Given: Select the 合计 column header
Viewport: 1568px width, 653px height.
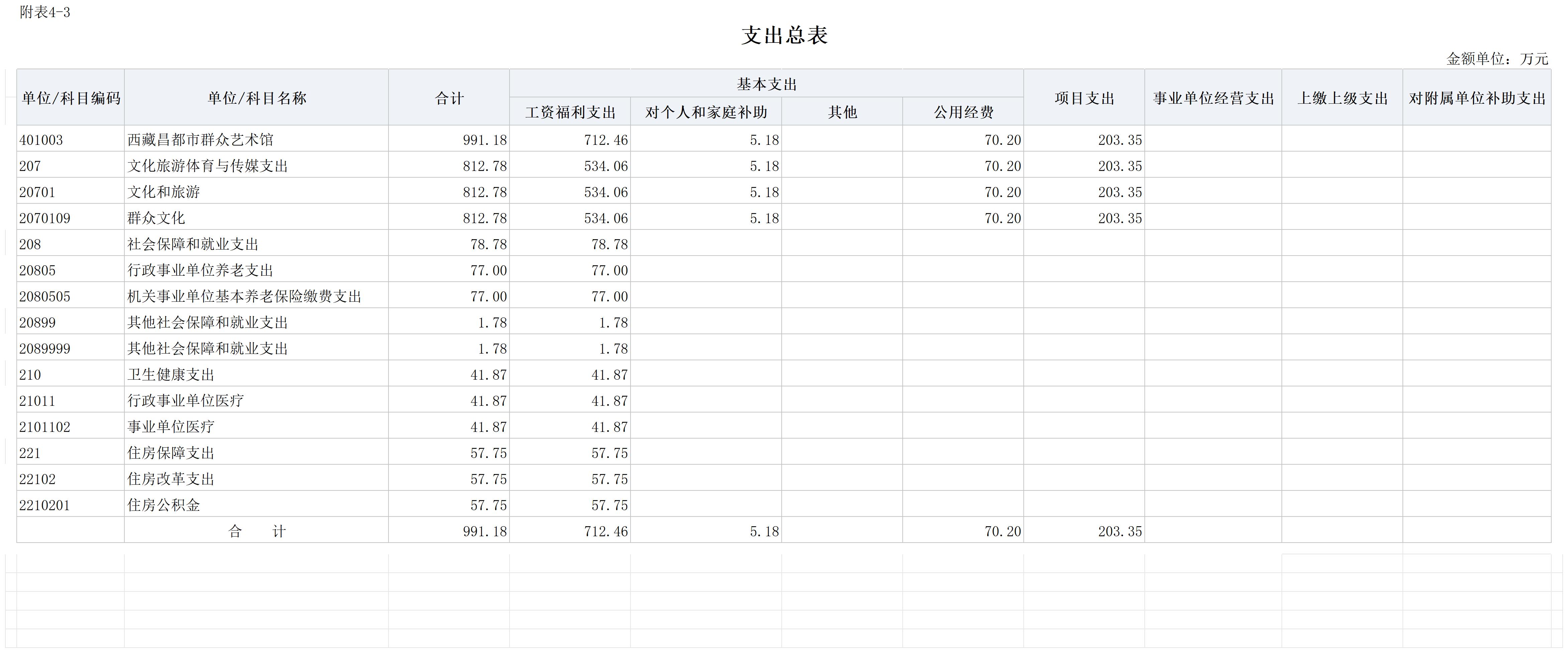Looking at the screenshot, I should [x=449, y=98].
